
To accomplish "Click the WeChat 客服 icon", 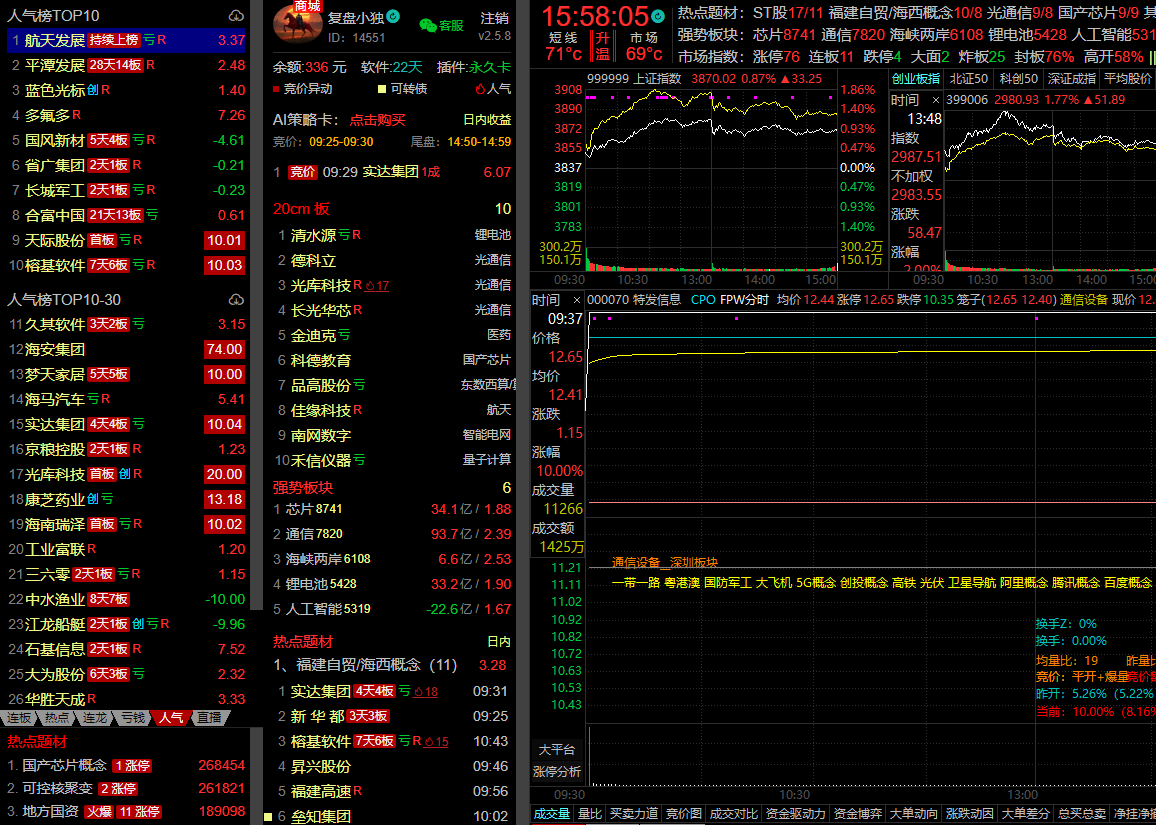I will click(x=428, y=25).
